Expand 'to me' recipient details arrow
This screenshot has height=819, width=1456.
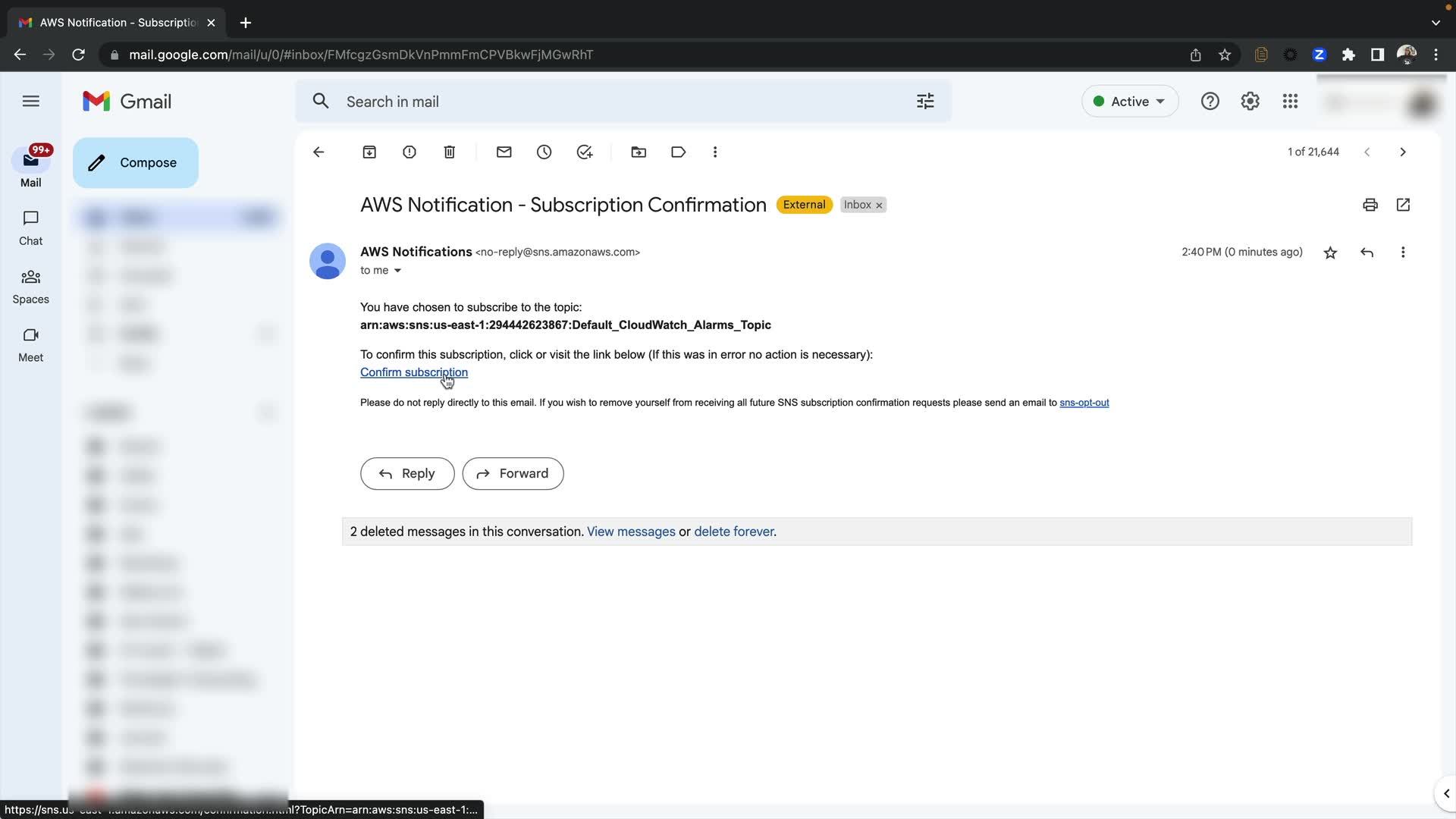(397, 271)
